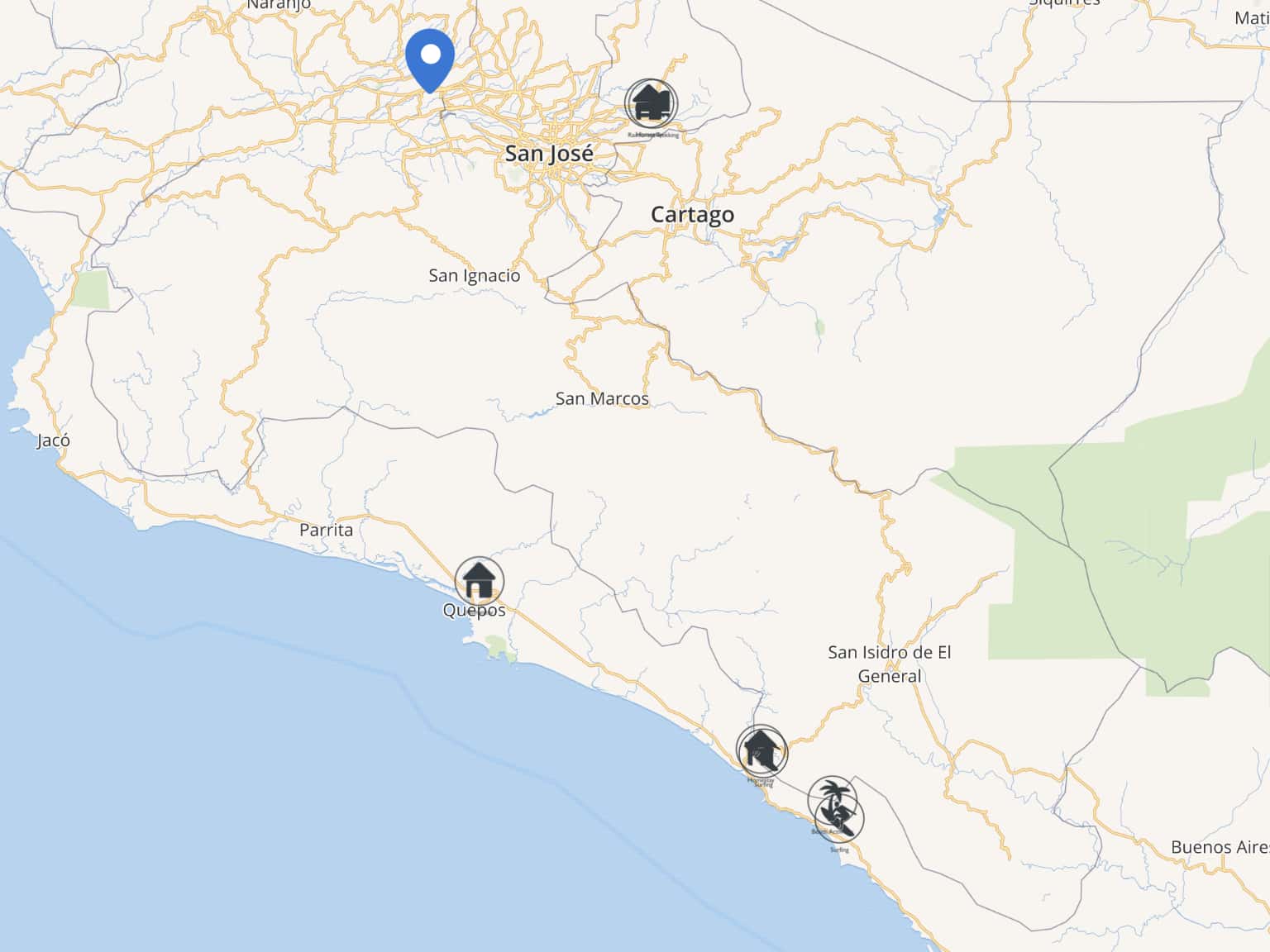Select the Buenos Aires town label

click(1220, 847)
